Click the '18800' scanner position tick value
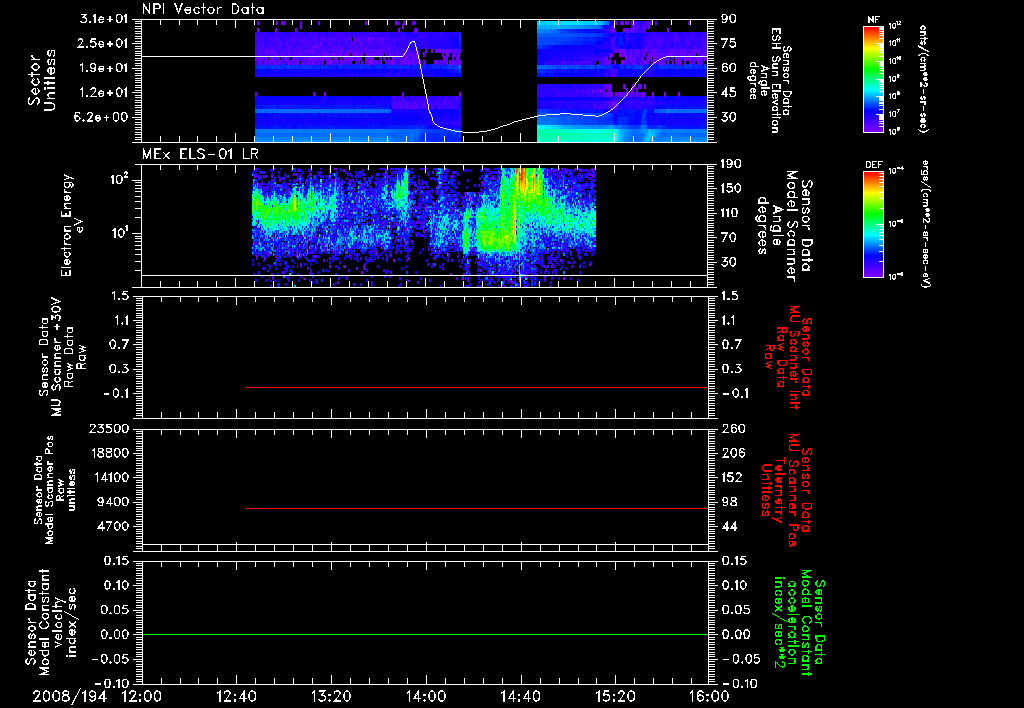This screenshot has height=708, width=1024. [x=109, y=453]
